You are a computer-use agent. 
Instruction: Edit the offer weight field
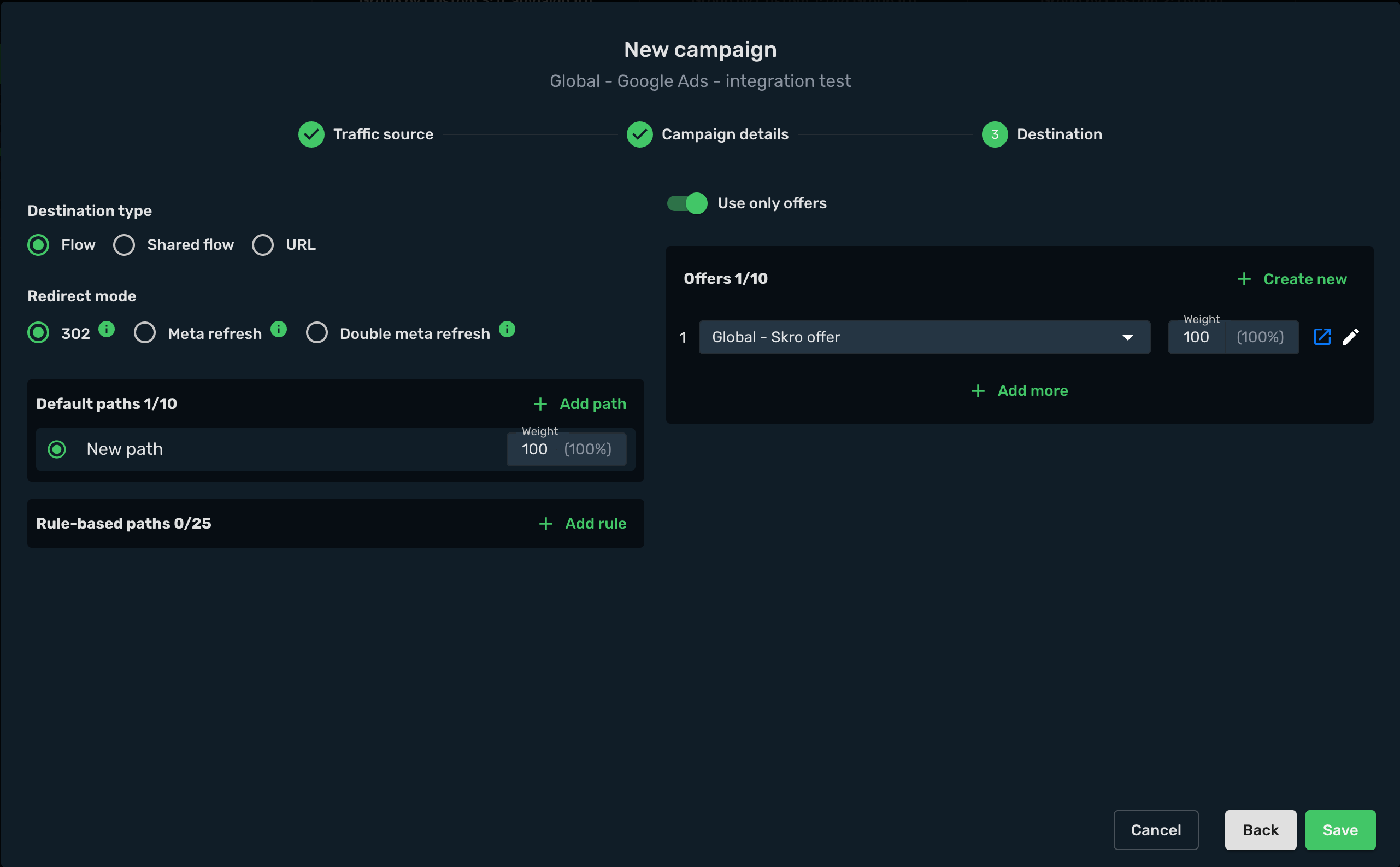pos(1197,337)
